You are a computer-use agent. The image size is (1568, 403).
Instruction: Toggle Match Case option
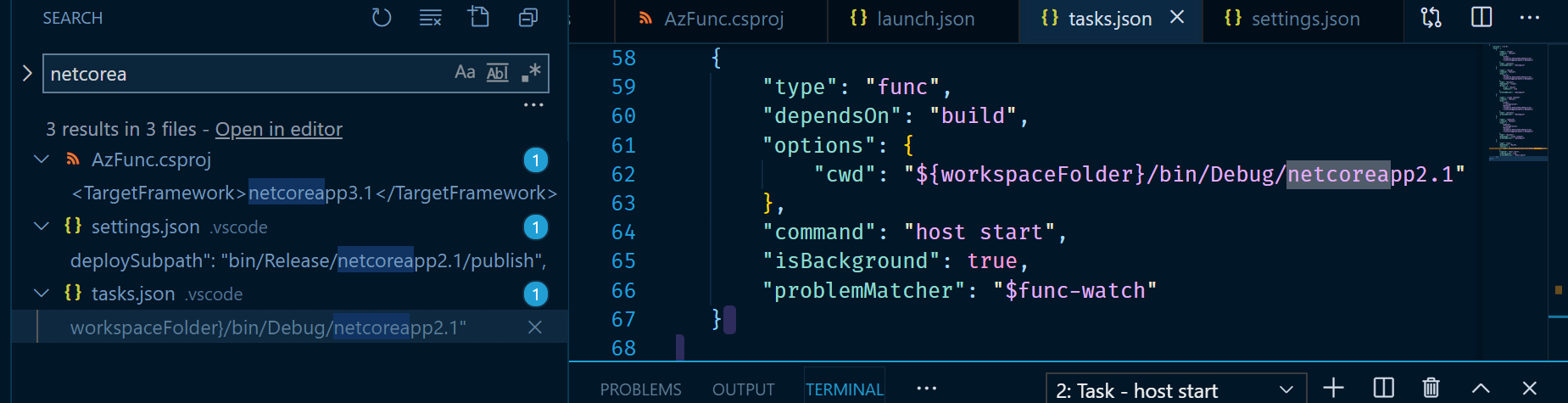click(465, 73)
